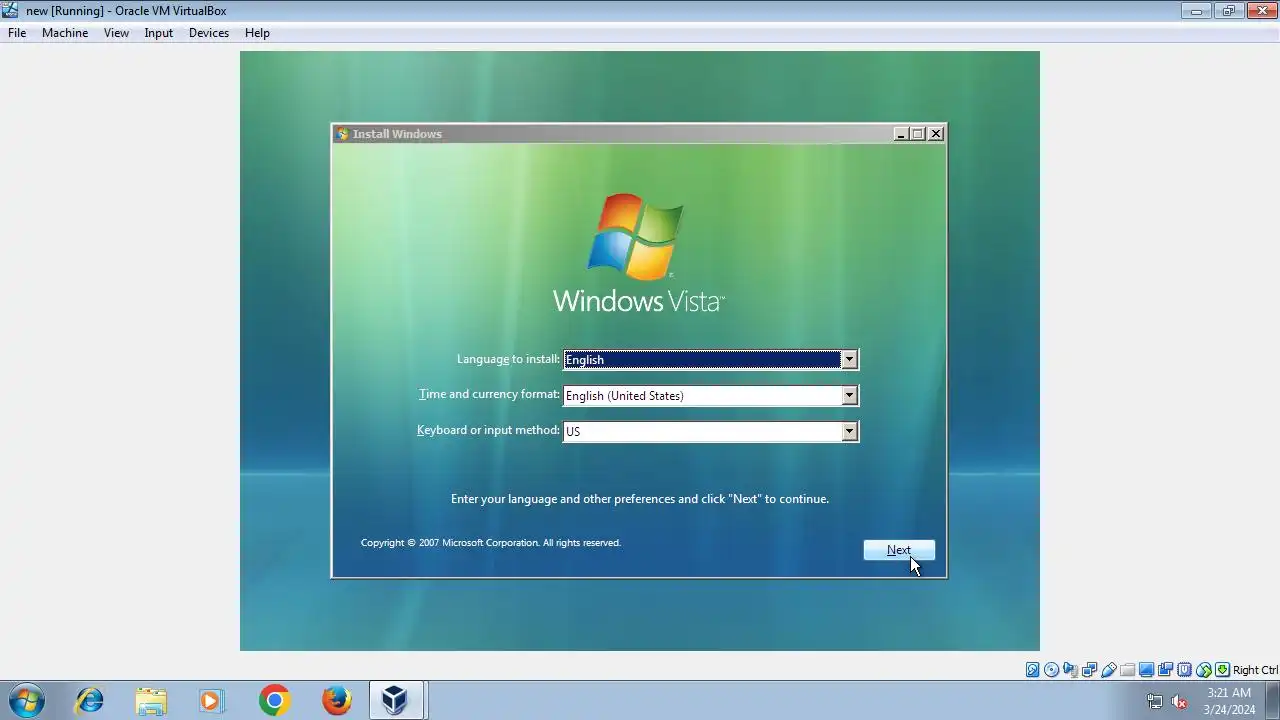Click the hard disk activity indicator icon
Image resolution: width=1280 pixels, height=720 pixels.
1033,670
